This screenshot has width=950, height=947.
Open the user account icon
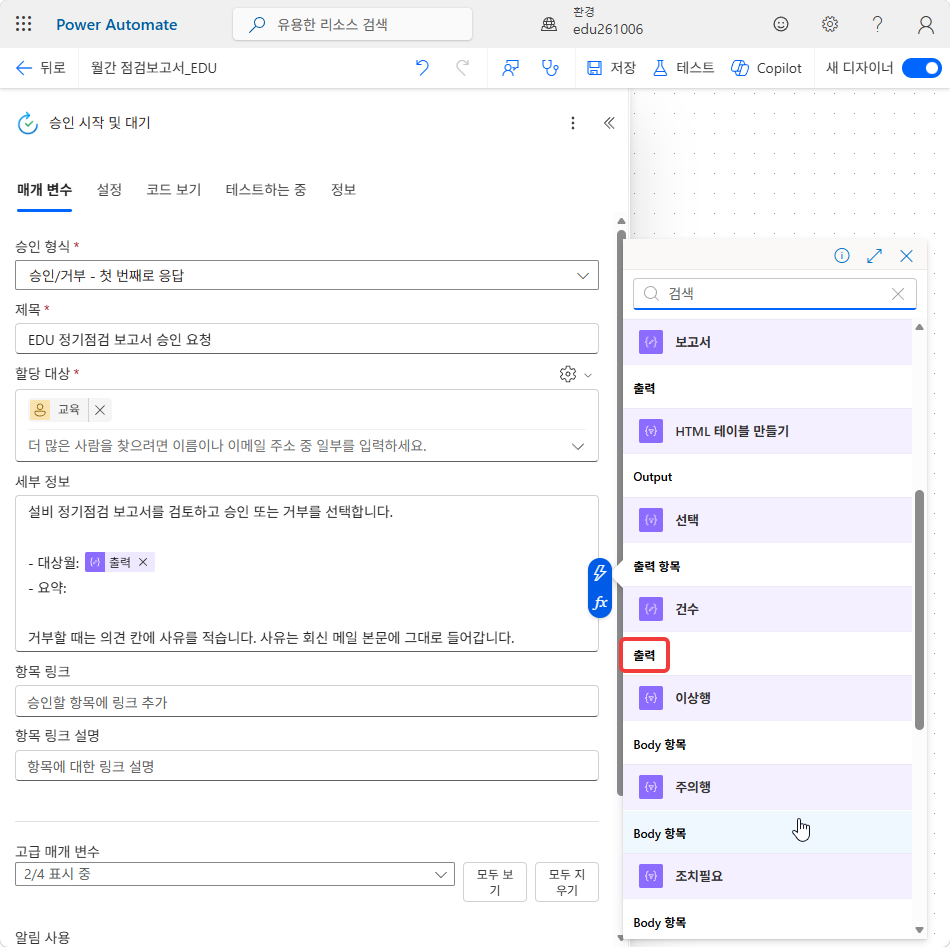click(x=925, y=24)
